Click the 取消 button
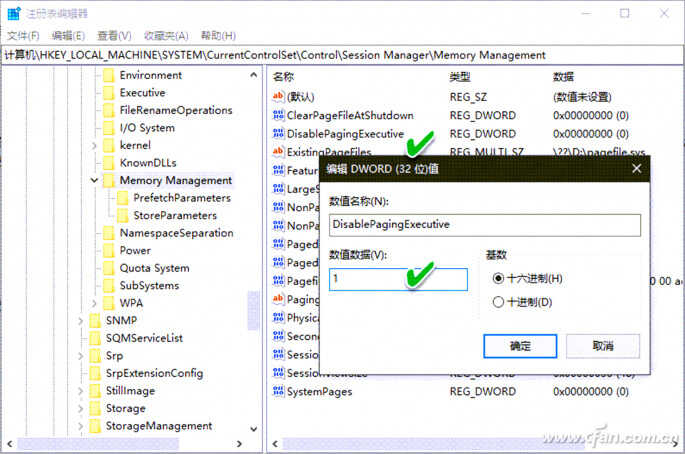Image resolution: width=685 pixels, height=454 pixels. pos(602,346)
